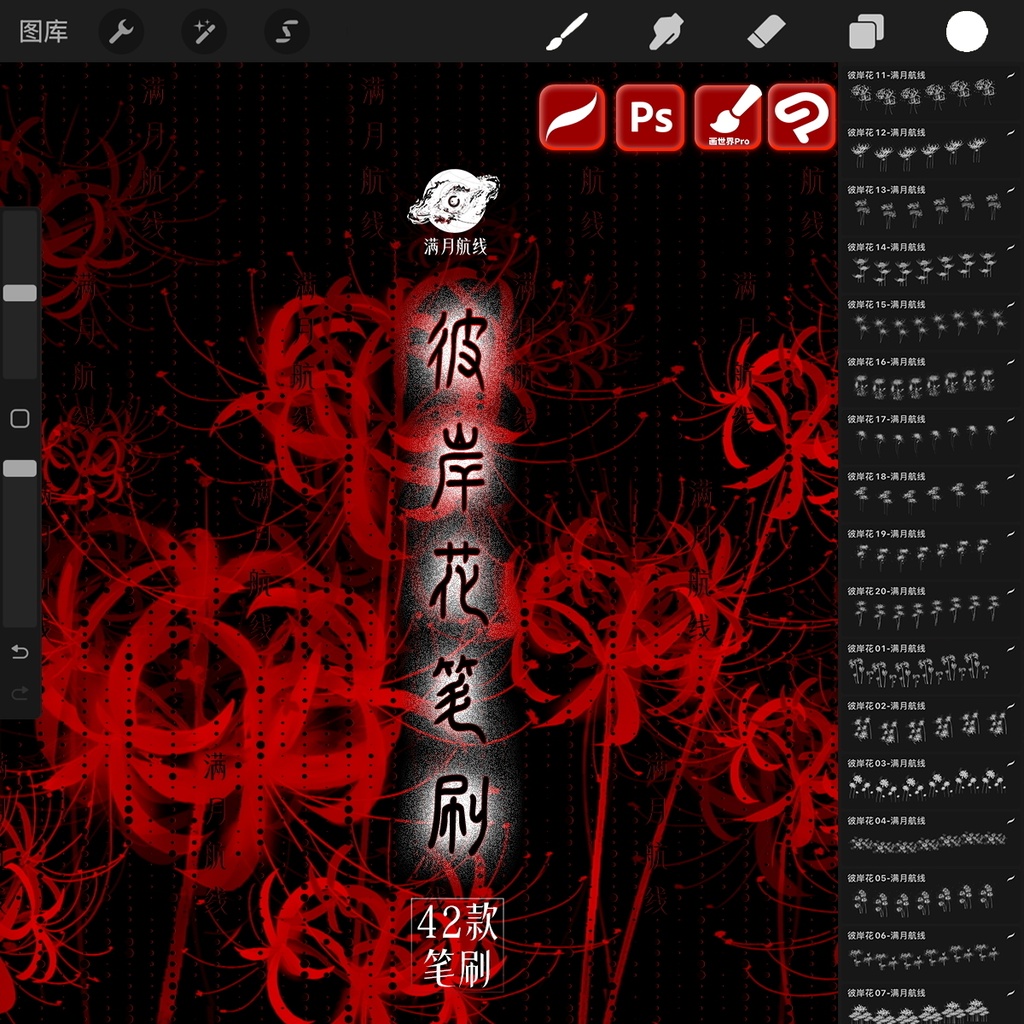Select brush 彼岸花07-满月航线
This screenshot has width=1024, height=1024.
(x=931, y=1004)
